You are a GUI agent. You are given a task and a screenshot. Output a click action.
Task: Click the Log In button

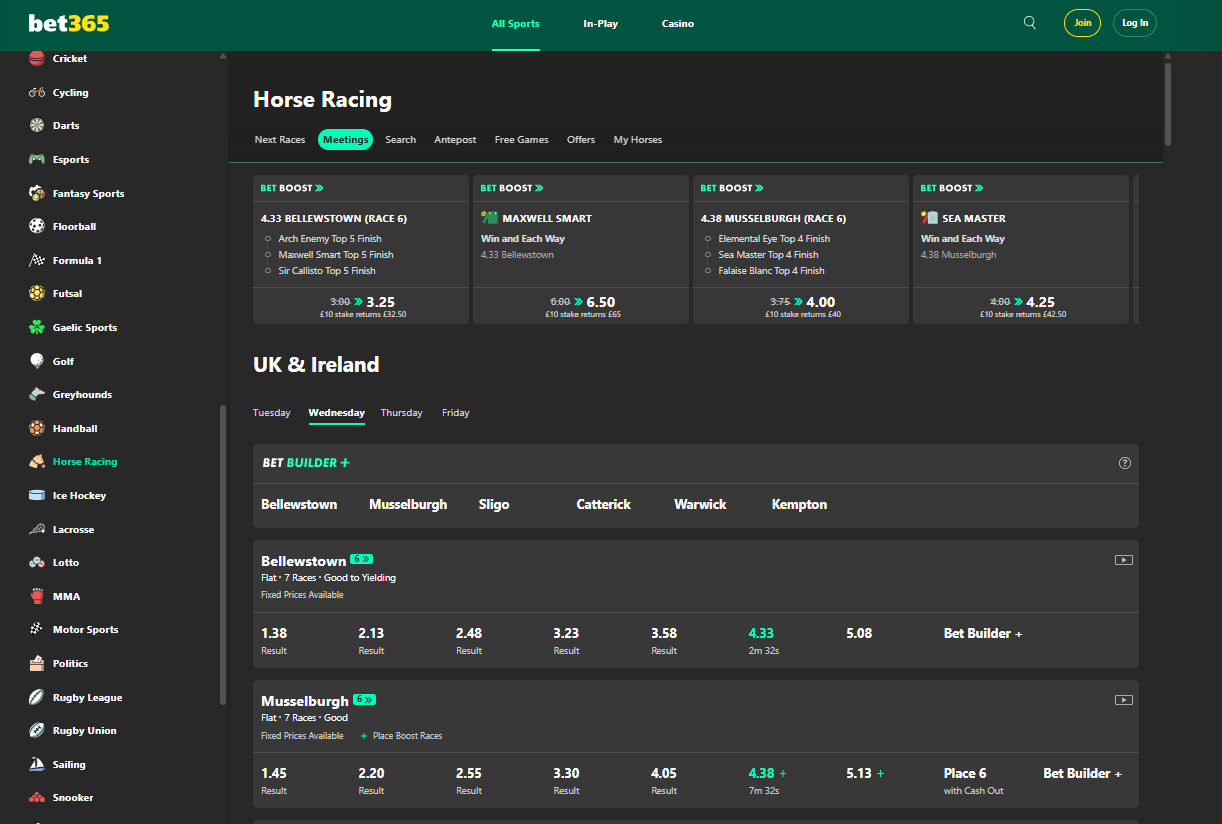(x=1135, y=23)
